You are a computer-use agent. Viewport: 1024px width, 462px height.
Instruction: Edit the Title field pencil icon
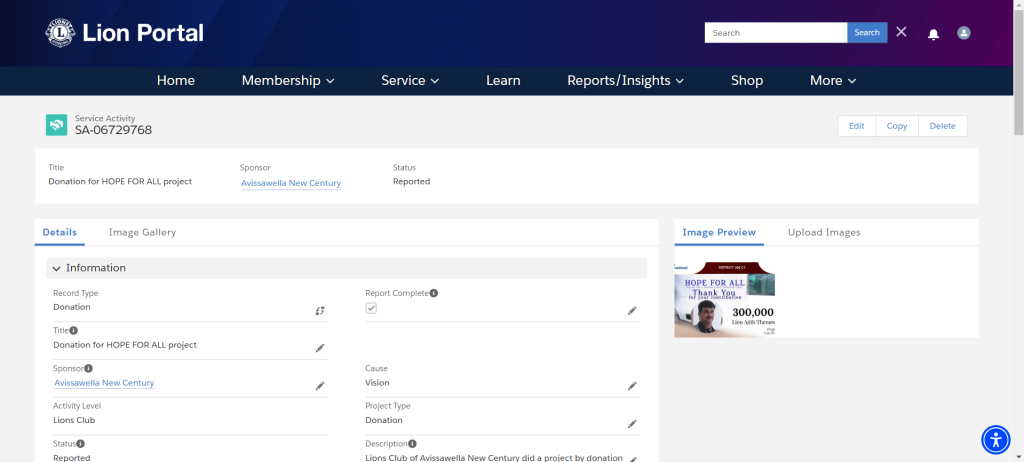click(319, 348)
